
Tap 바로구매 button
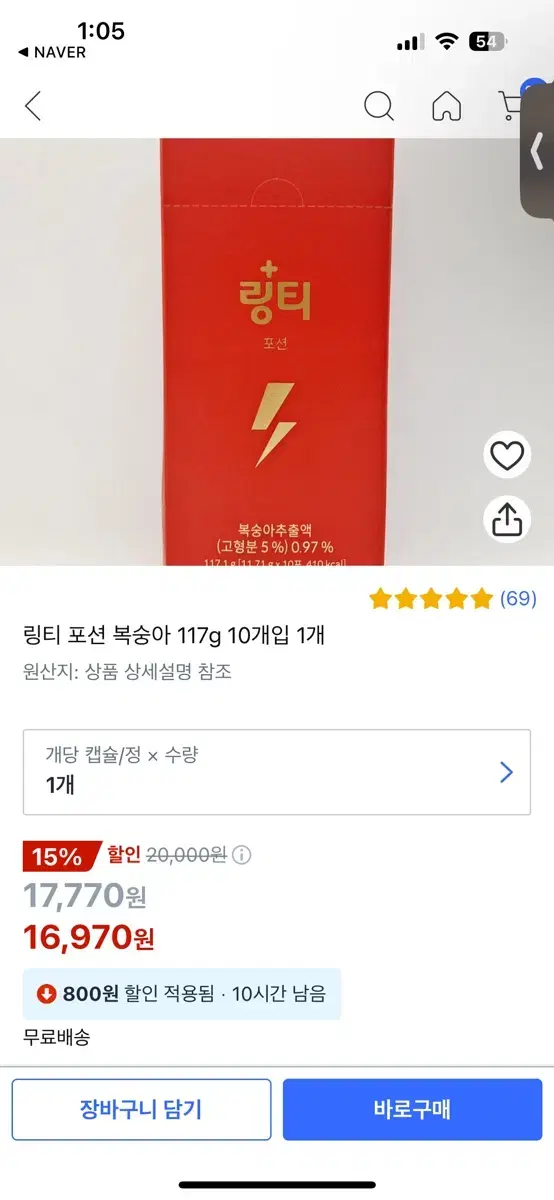tap(412, 1109)
